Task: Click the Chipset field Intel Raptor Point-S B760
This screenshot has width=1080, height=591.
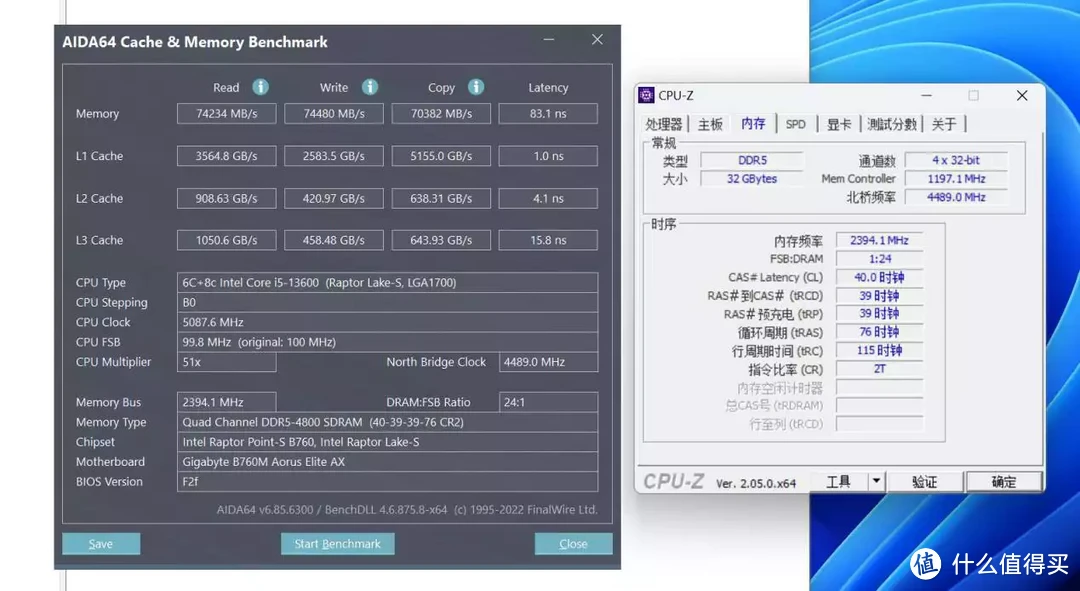Action: click(387, 442)
